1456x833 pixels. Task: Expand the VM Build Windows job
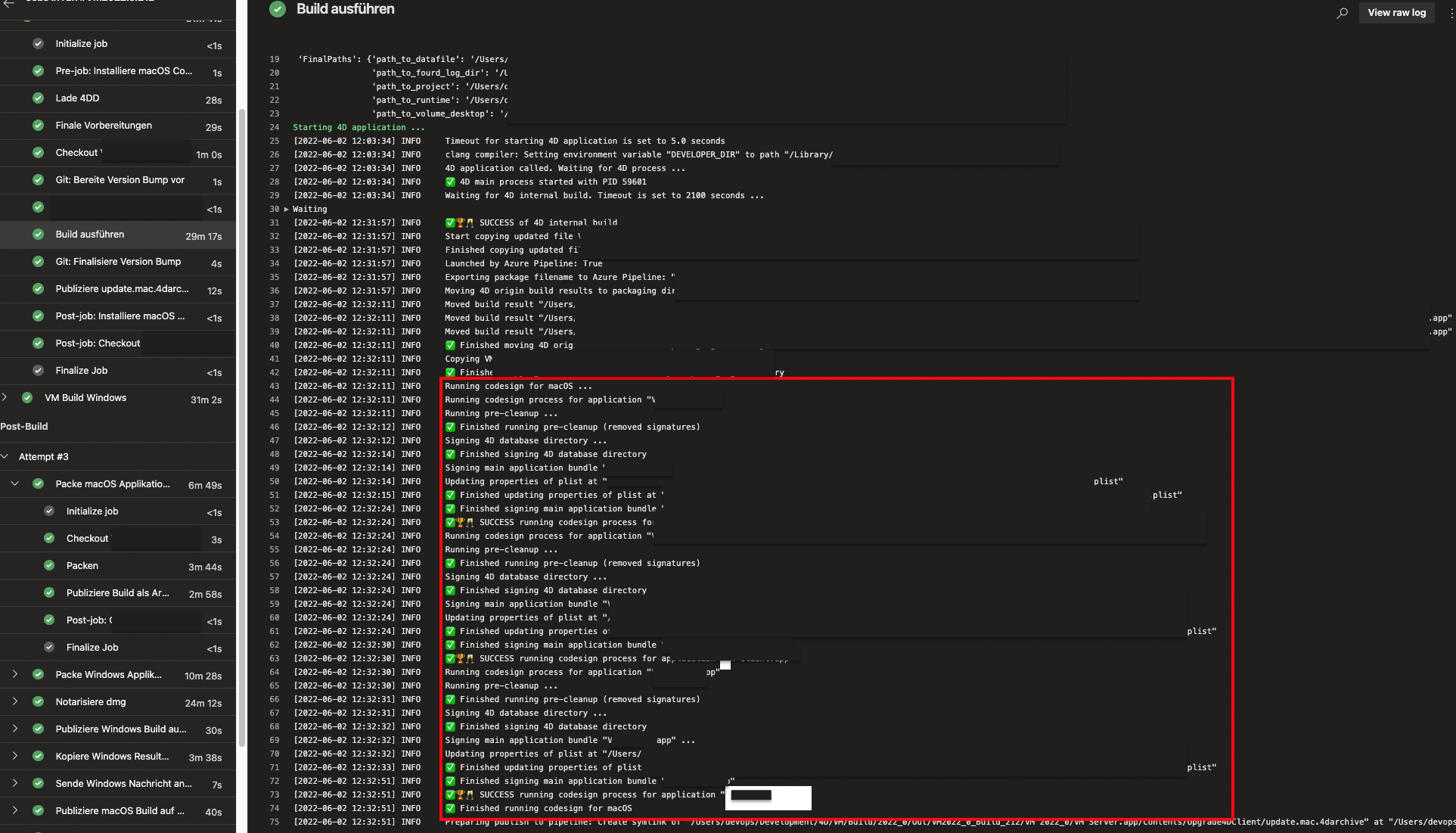tap(5, 398)
